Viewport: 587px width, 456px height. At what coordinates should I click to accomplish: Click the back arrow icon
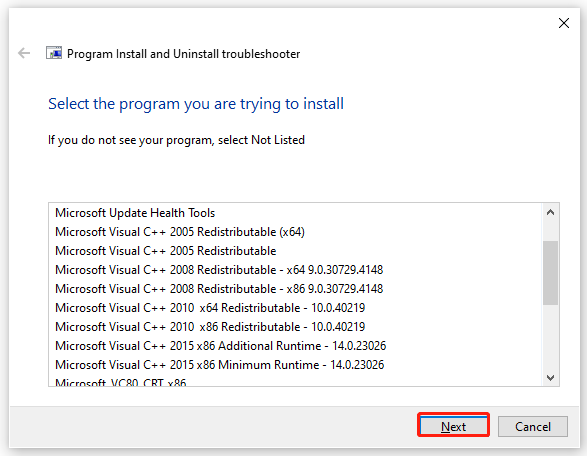pyautogui.click(x=24, y=53)
